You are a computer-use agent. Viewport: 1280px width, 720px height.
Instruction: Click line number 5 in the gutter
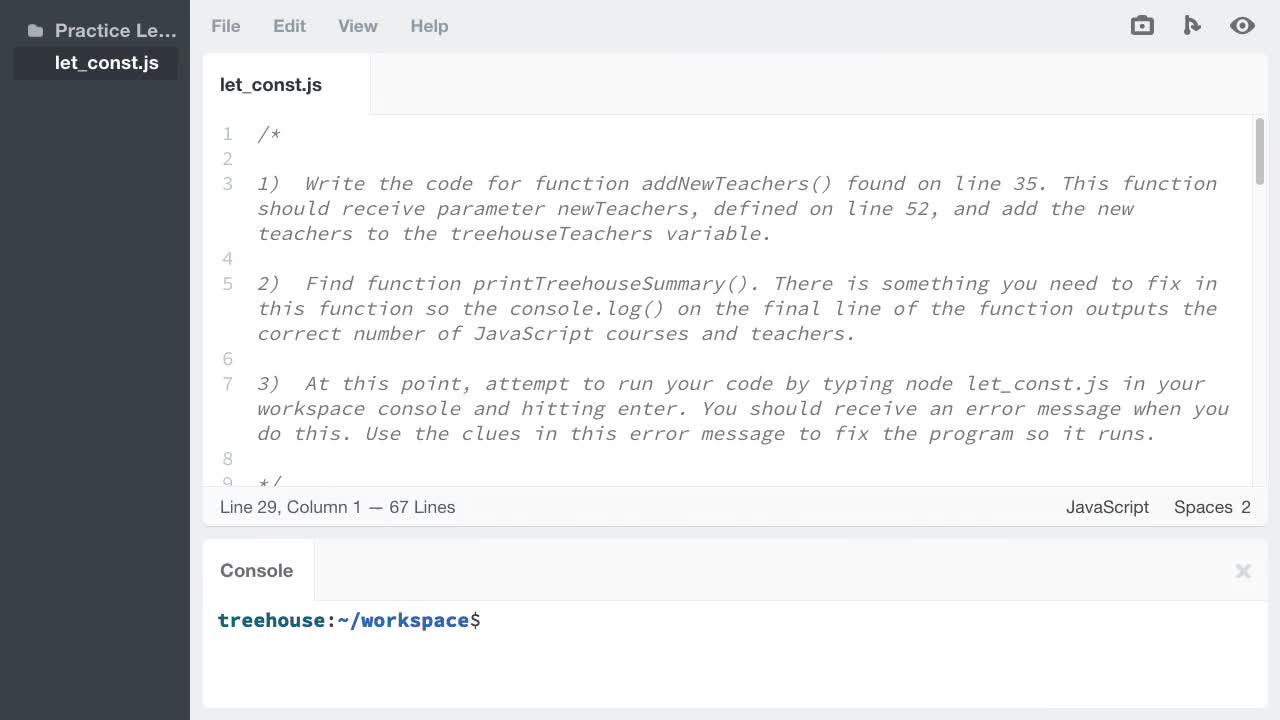(x=227, y=283)
